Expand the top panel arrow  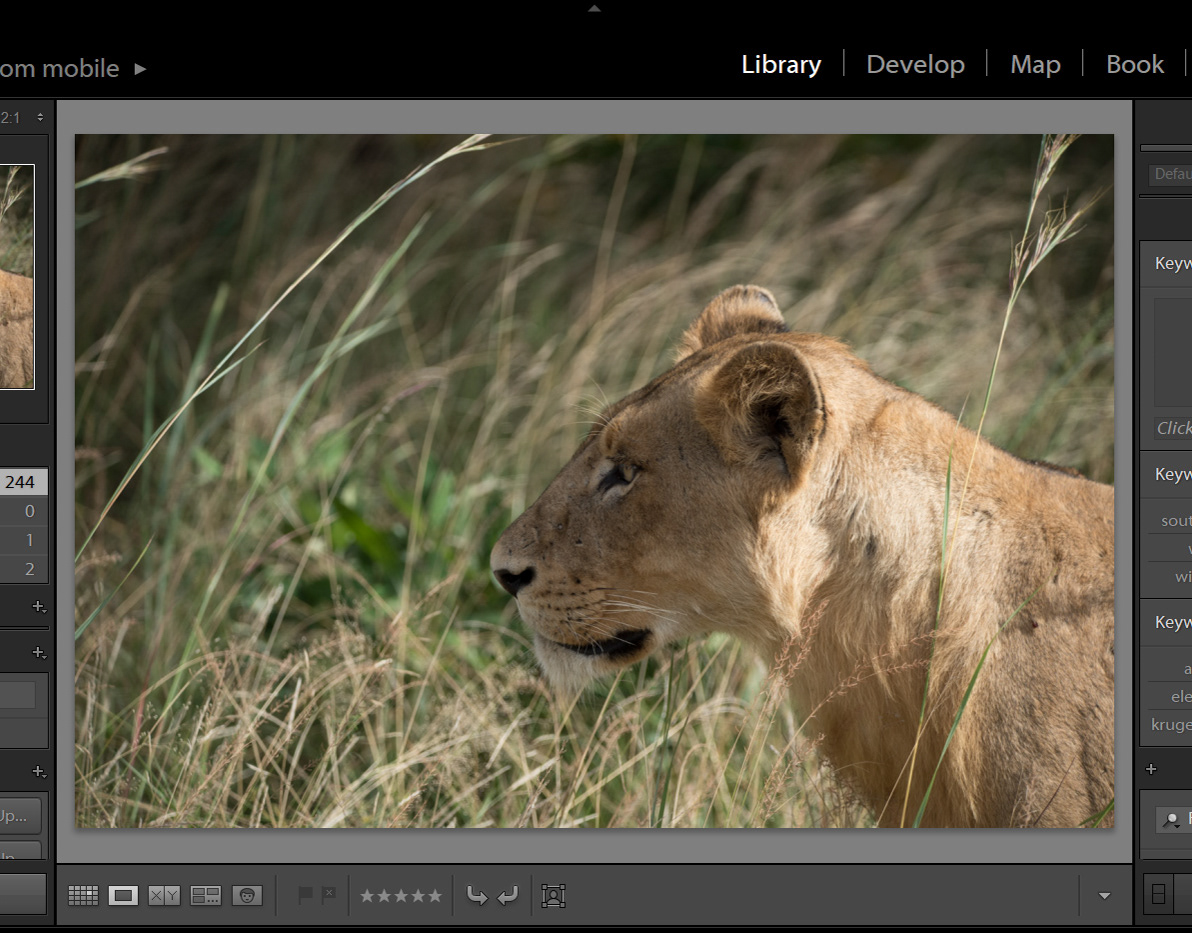point(595,8)
